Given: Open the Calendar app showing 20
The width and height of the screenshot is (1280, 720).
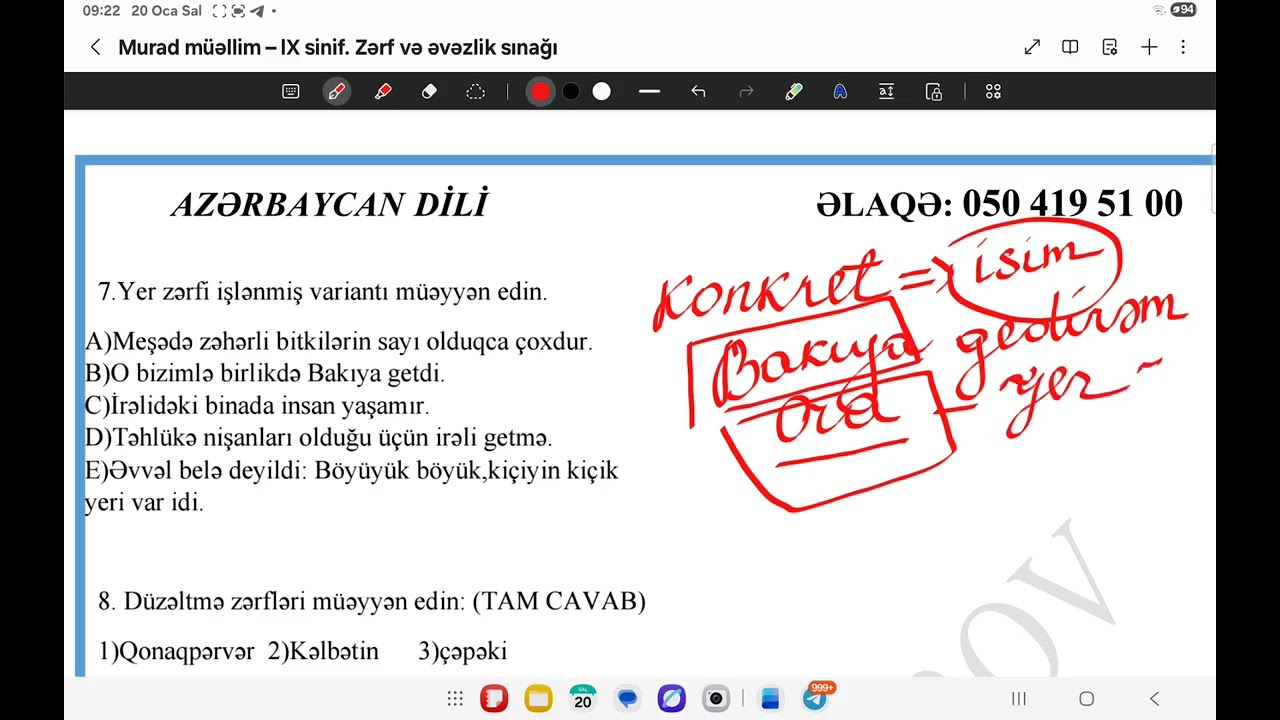Looking at the screenshot, I should (x=583, y=698).
